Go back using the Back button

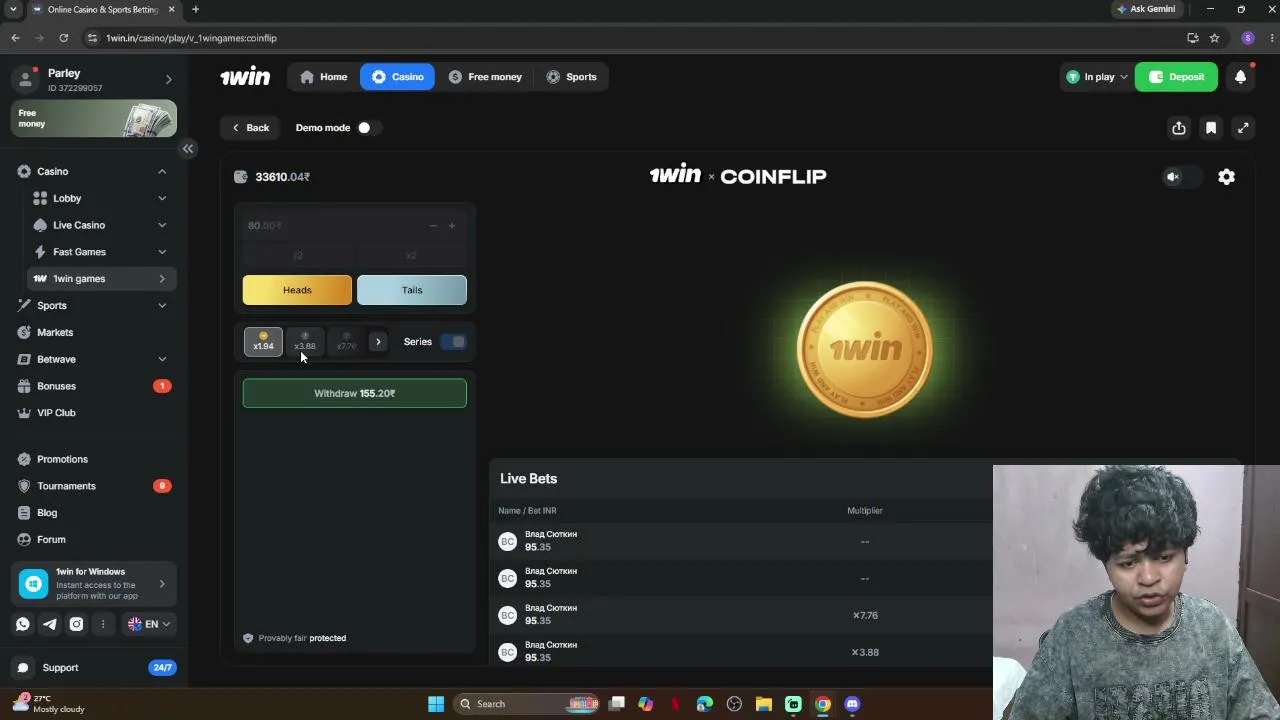pos(250,128)
